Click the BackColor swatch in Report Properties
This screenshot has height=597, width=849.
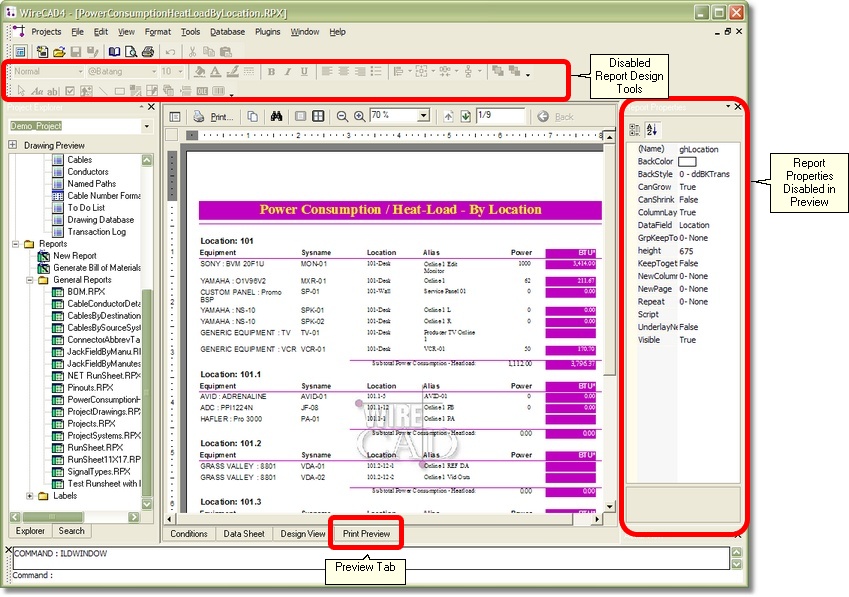[687, 161]
